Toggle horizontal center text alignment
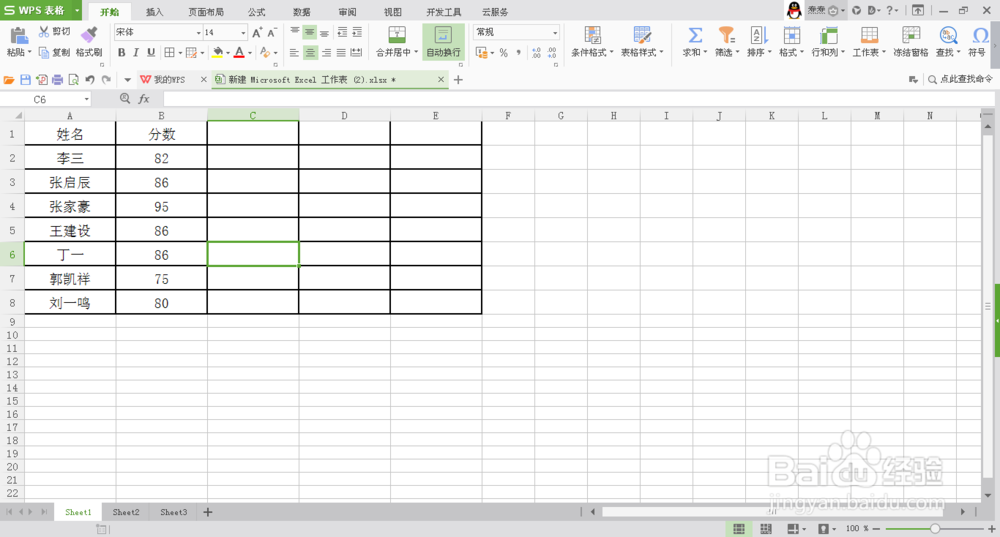 (309, 52)
